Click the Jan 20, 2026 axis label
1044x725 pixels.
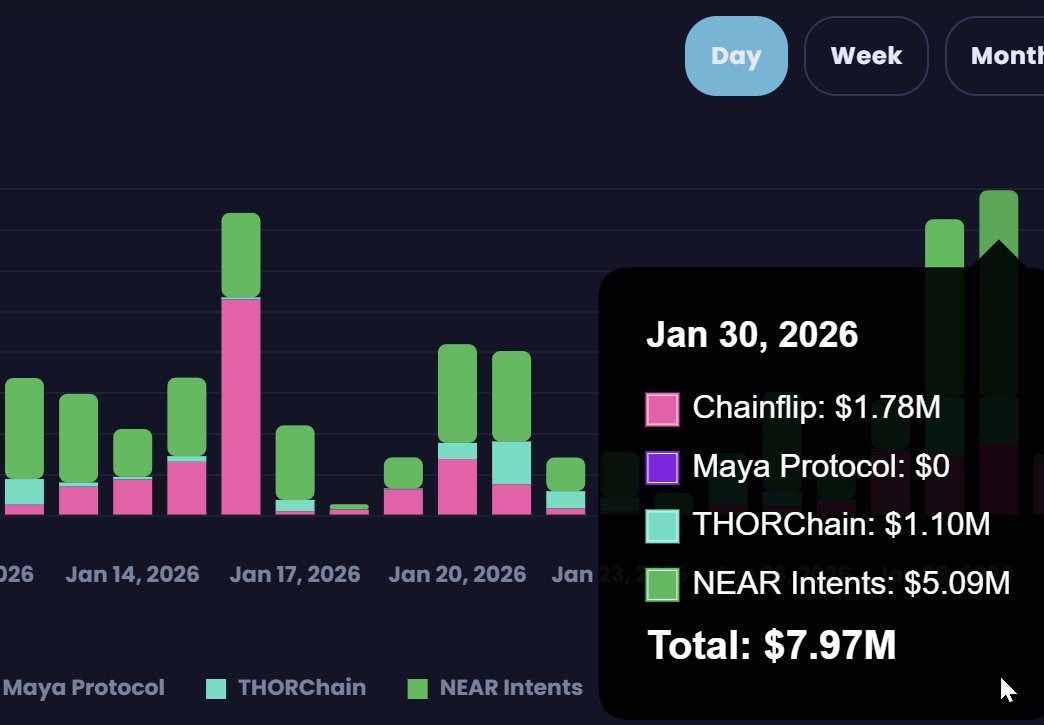(x=457, y=574)
